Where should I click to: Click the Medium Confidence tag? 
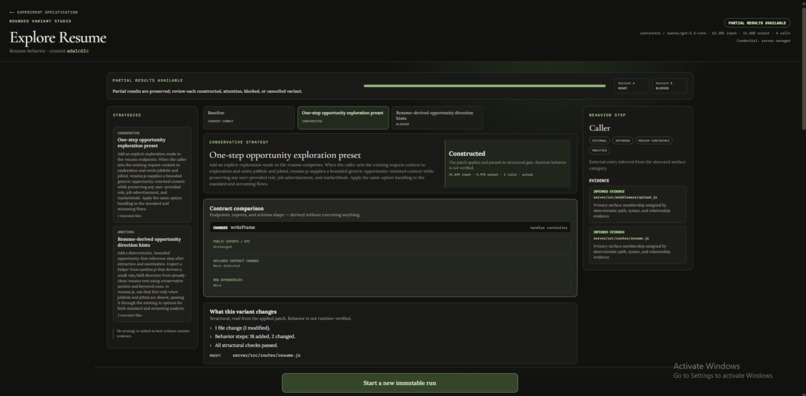pyautogui.click(x=654, y=140)
